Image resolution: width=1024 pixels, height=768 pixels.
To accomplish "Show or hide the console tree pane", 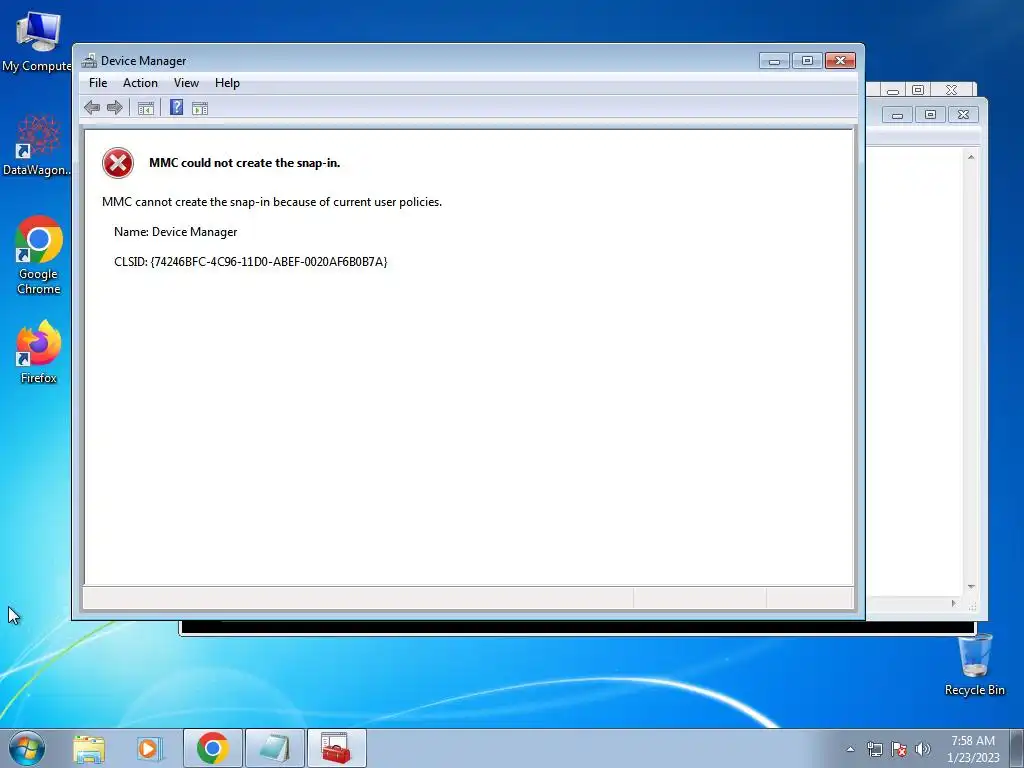I will point(146,108).
